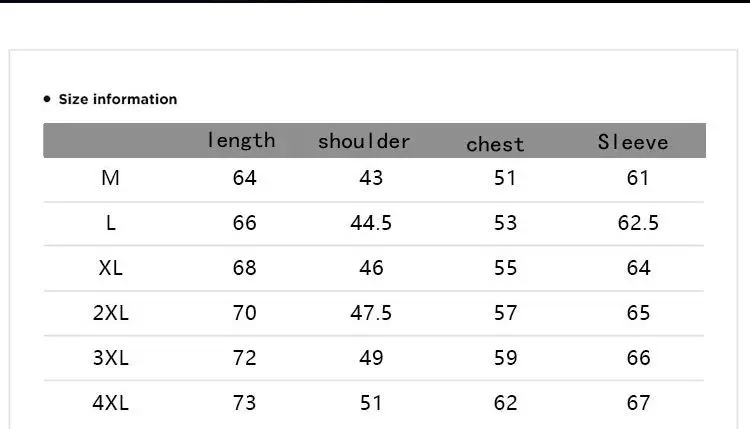Select the M size row label

coord(111,178)
